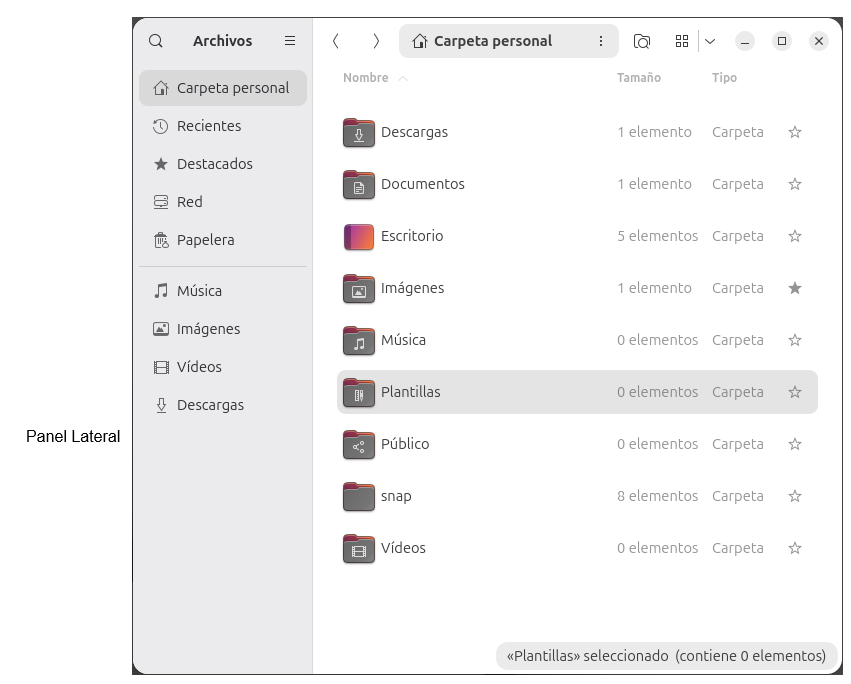Open the sidebar hamburger menu
The height and width of the screenshot is (684, 851).
click(x=290, y=41)
